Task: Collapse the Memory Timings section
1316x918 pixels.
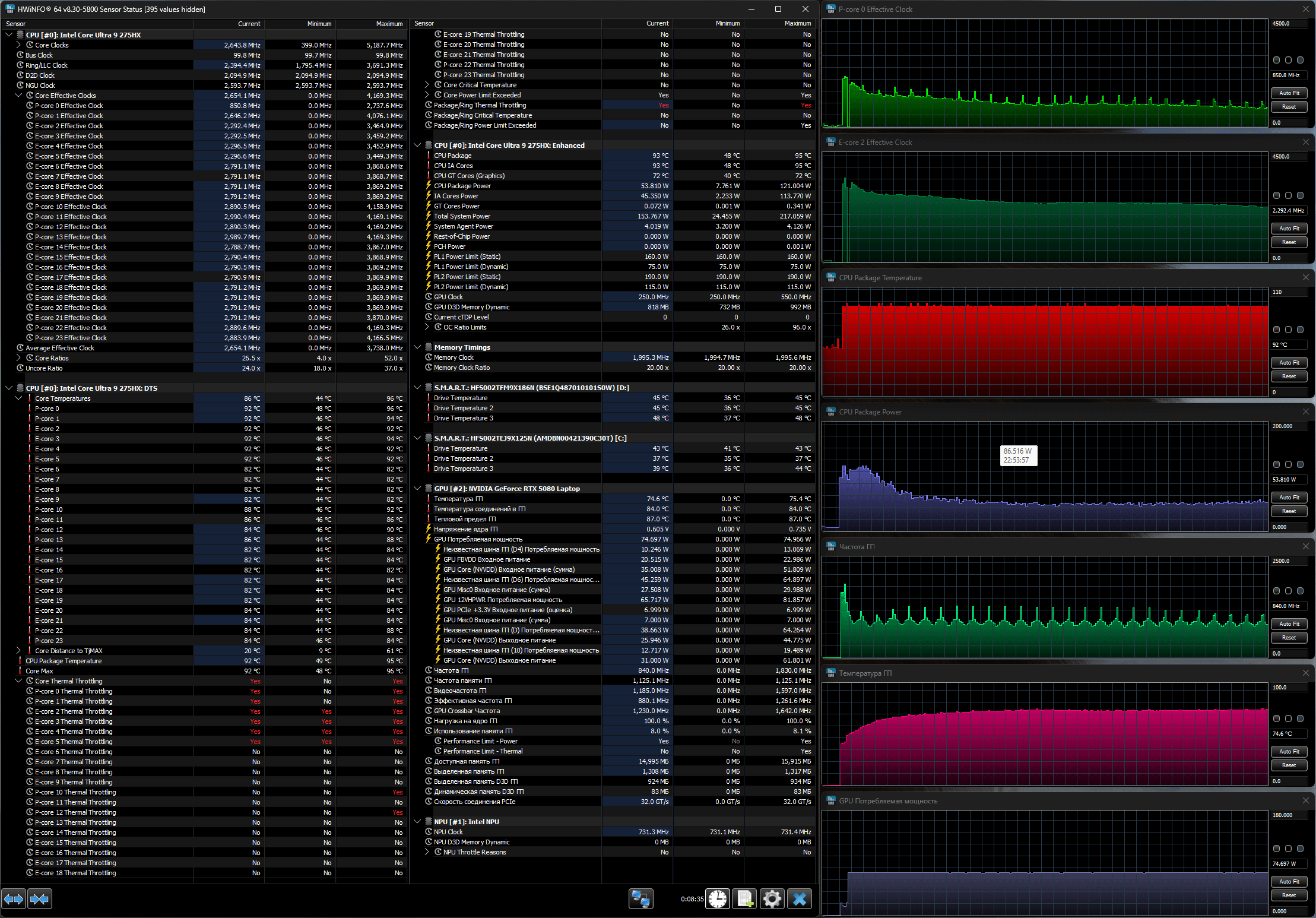Action: (417, 347)
